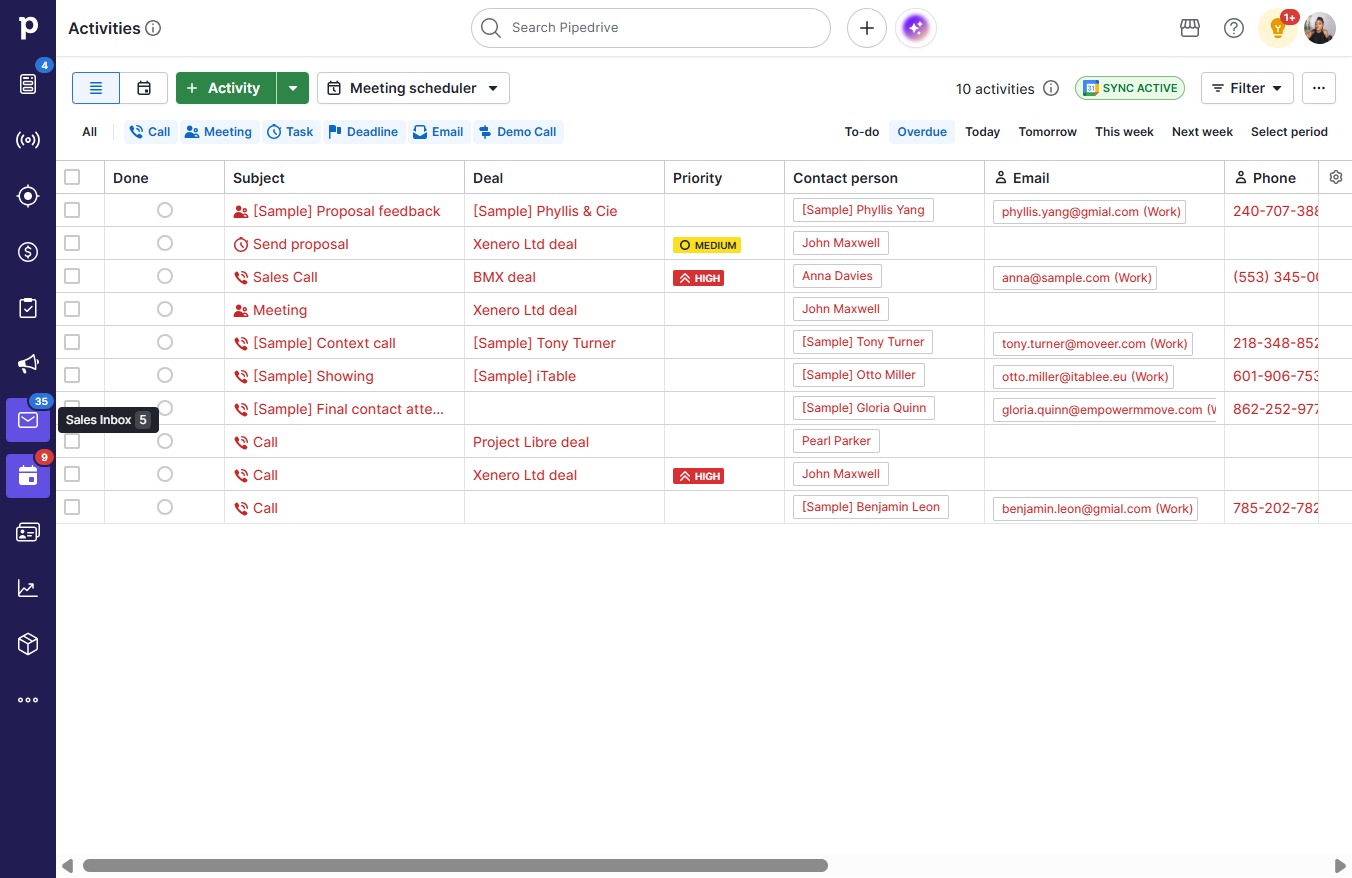
Task: Show Overdue activities
Action: [922, 132]
